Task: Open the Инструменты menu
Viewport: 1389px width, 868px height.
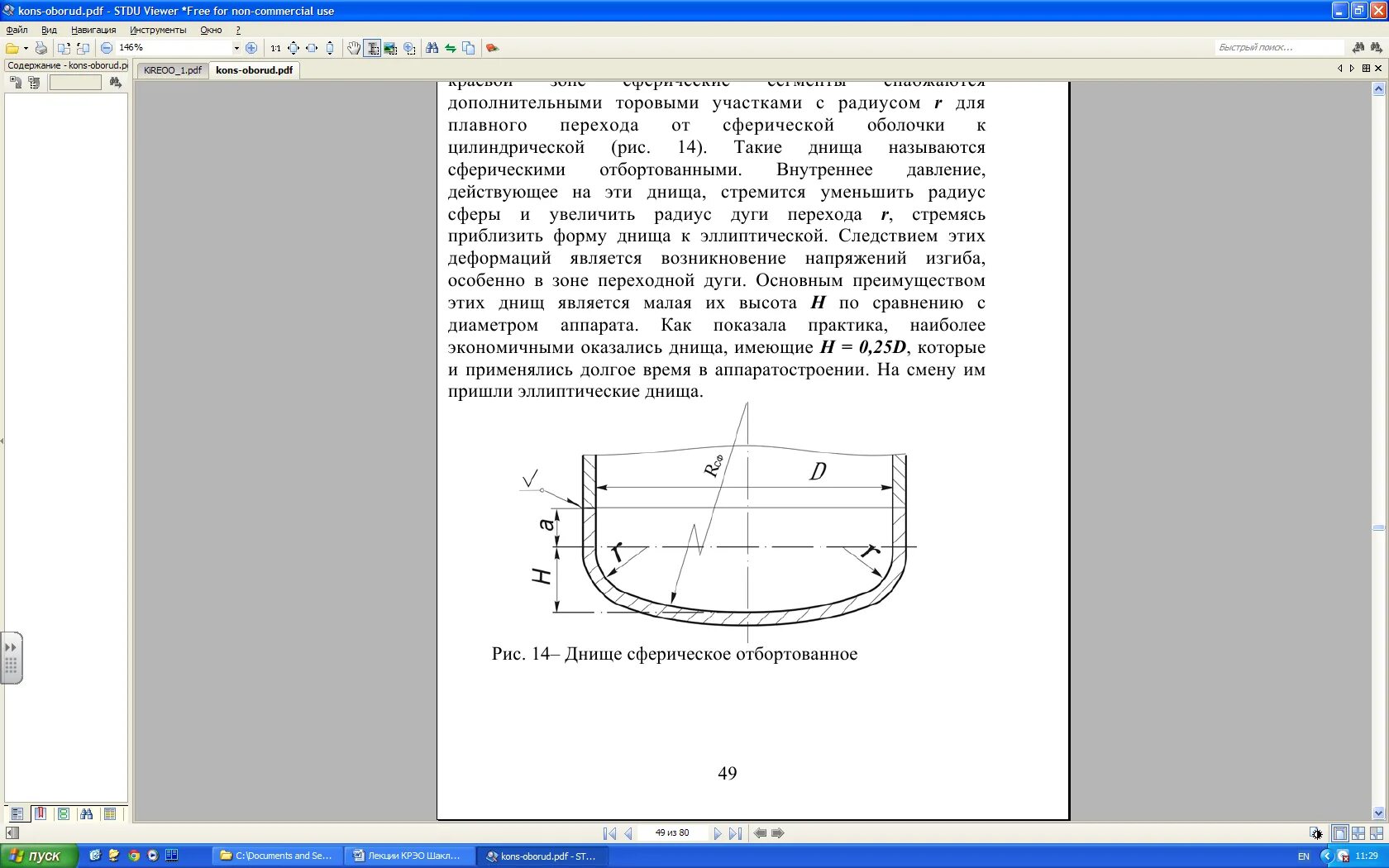Action: pyautogui.click(x=158, y=30)
